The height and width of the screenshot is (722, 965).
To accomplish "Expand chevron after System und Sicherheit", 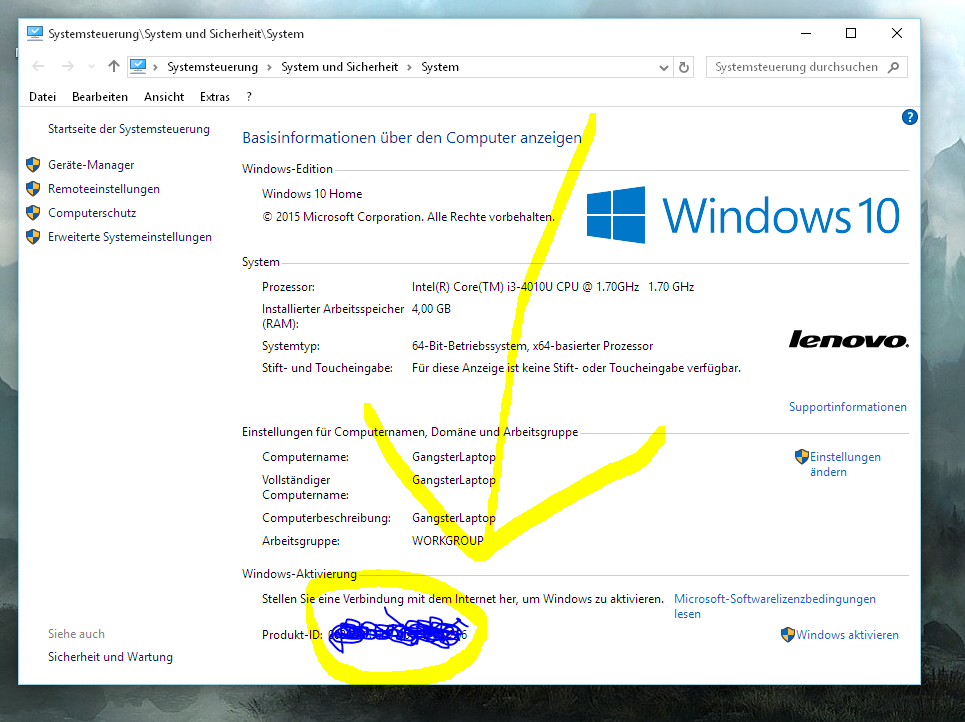I will coord(409,67).
